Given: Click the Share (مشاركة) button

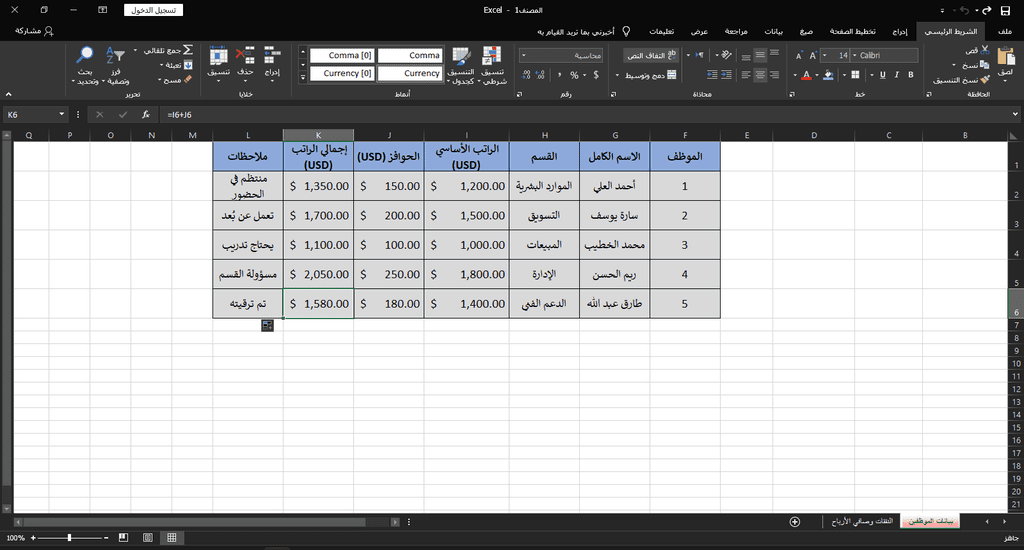Looking at the screenshot, I should 35,31.
